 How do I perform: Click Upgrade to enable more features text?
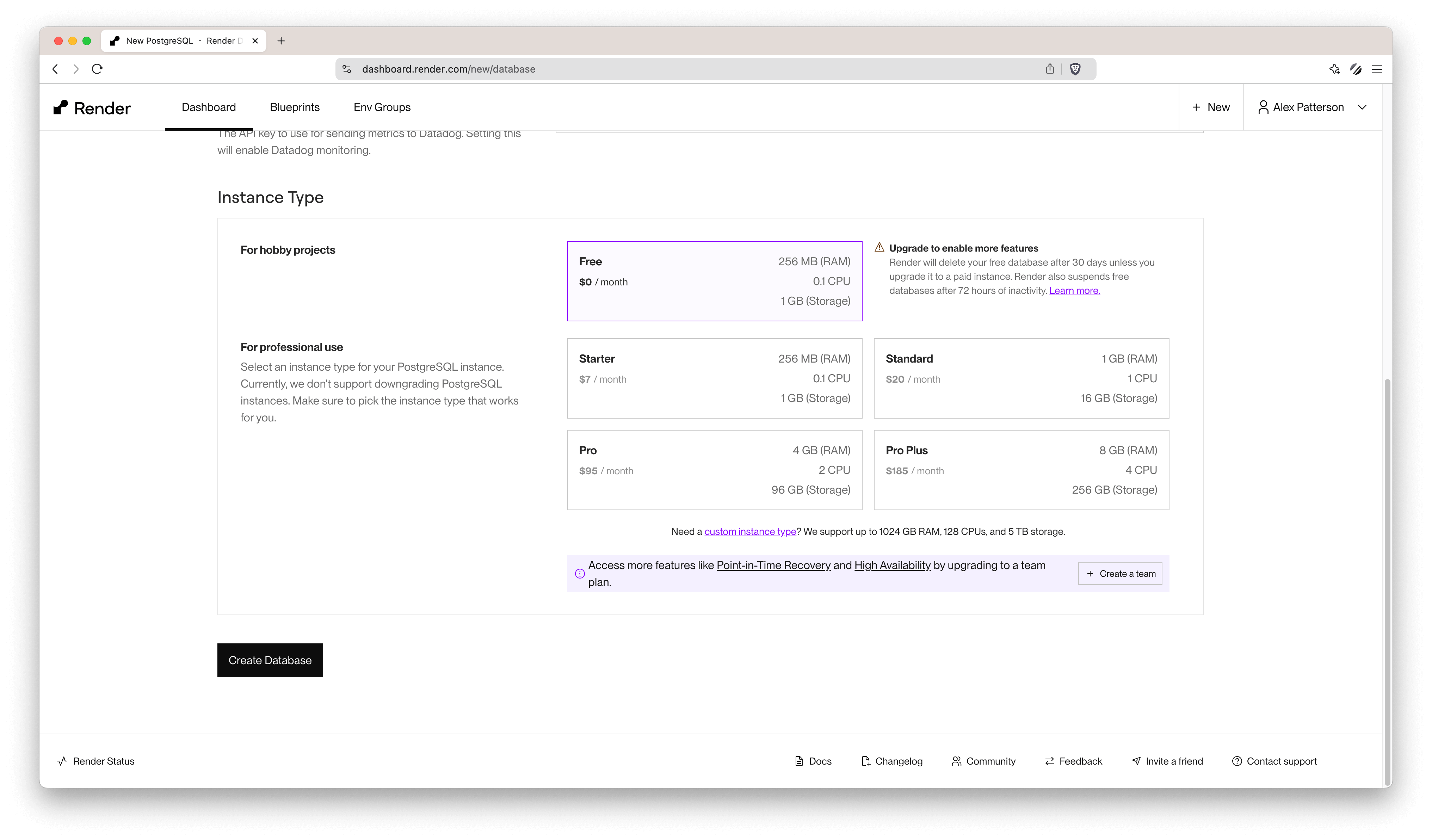point(964,248)
